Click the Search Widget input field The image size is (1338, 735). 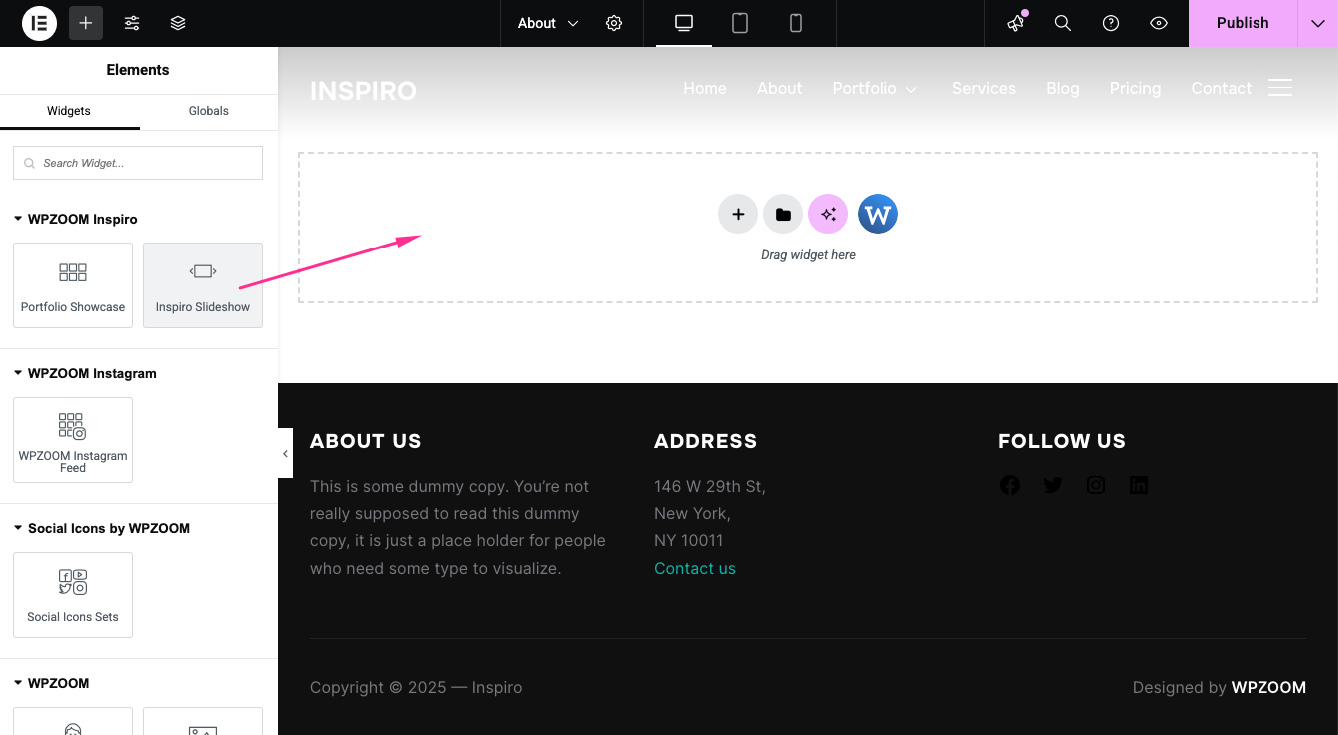pos(138,163)
